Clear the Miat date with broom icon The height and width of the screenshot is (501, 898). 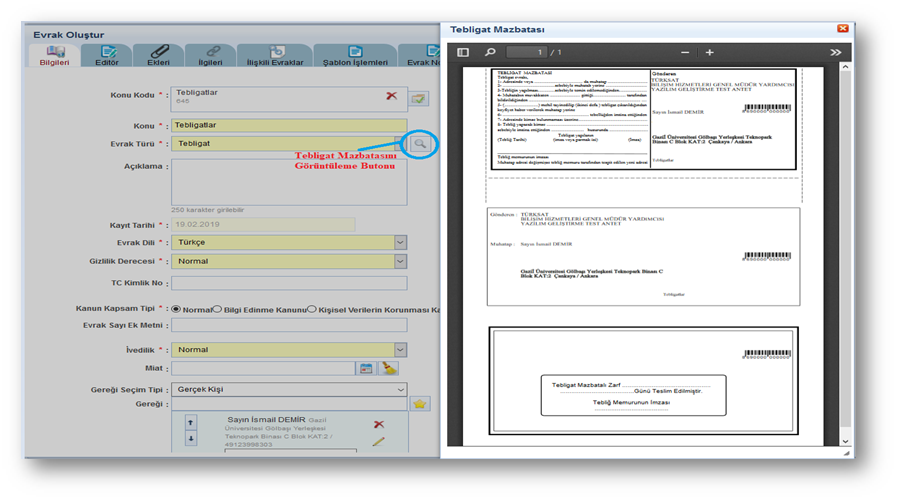(x=389, y=369)
